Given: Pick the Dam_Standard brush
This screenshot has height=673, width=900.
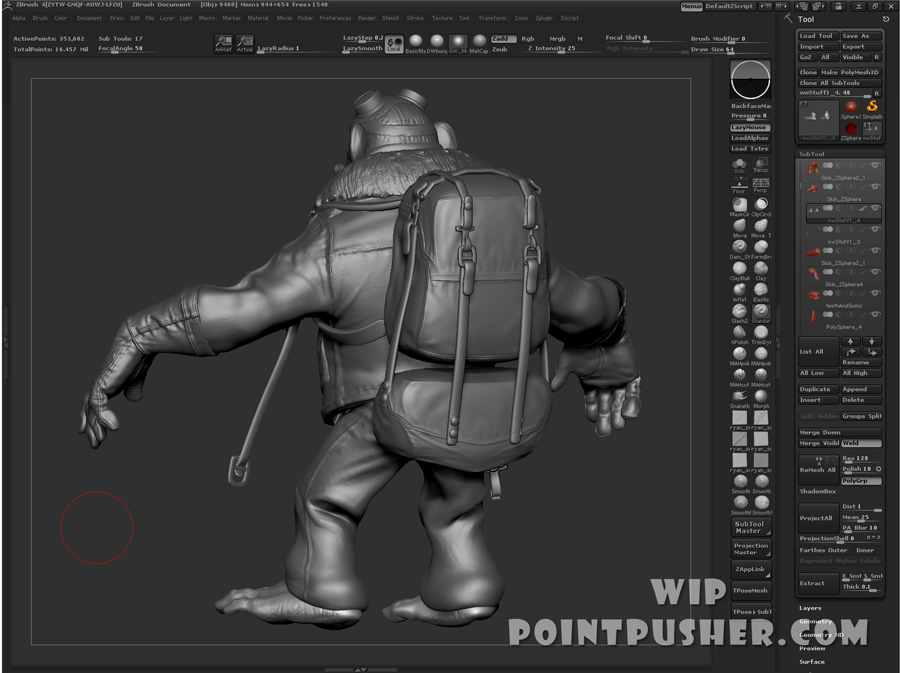Looking at the screenshot, I should click(739, 249).
